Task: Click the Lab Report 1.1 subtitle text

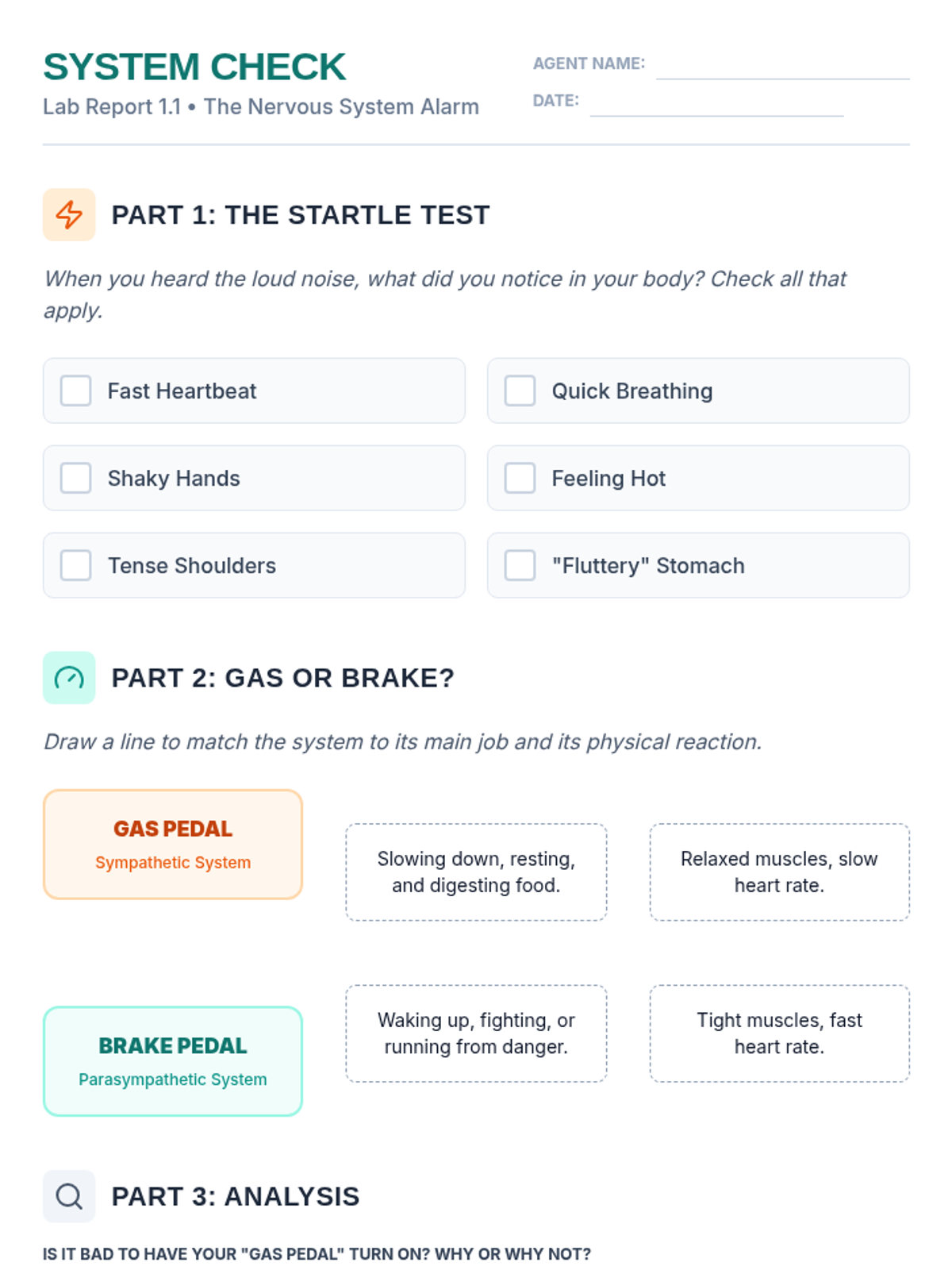Action: [x=261, y=106]
